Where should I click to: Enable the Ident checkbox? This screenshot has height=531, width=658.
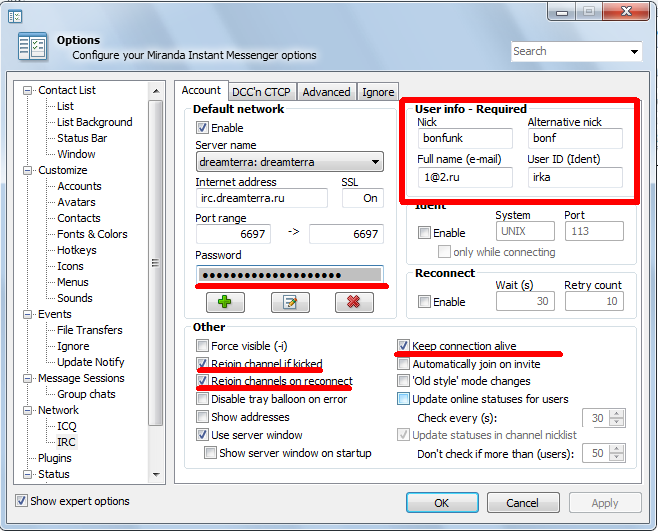pyautogui.click(x=424, y=232)
